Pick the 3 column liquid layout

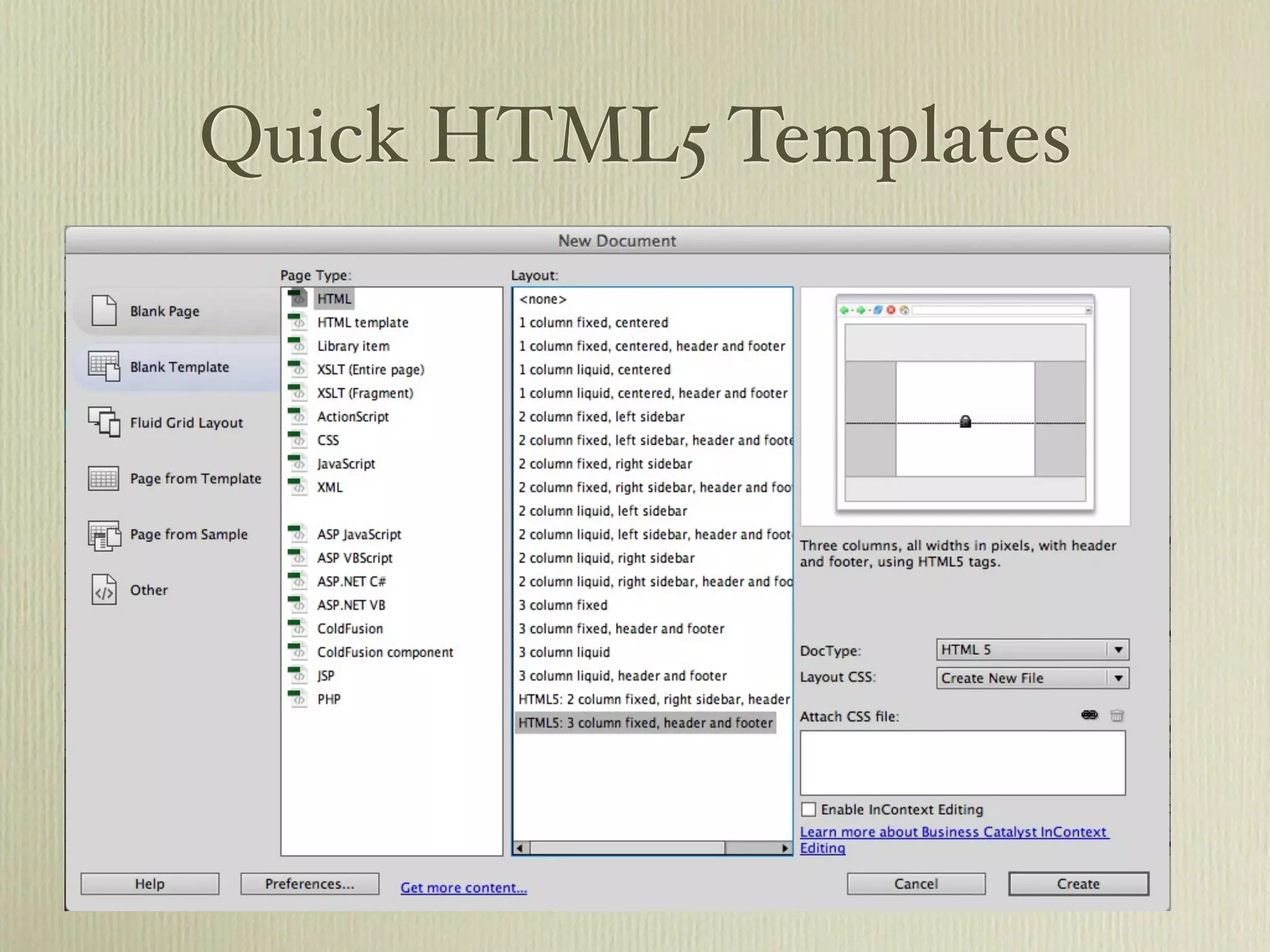564,652
